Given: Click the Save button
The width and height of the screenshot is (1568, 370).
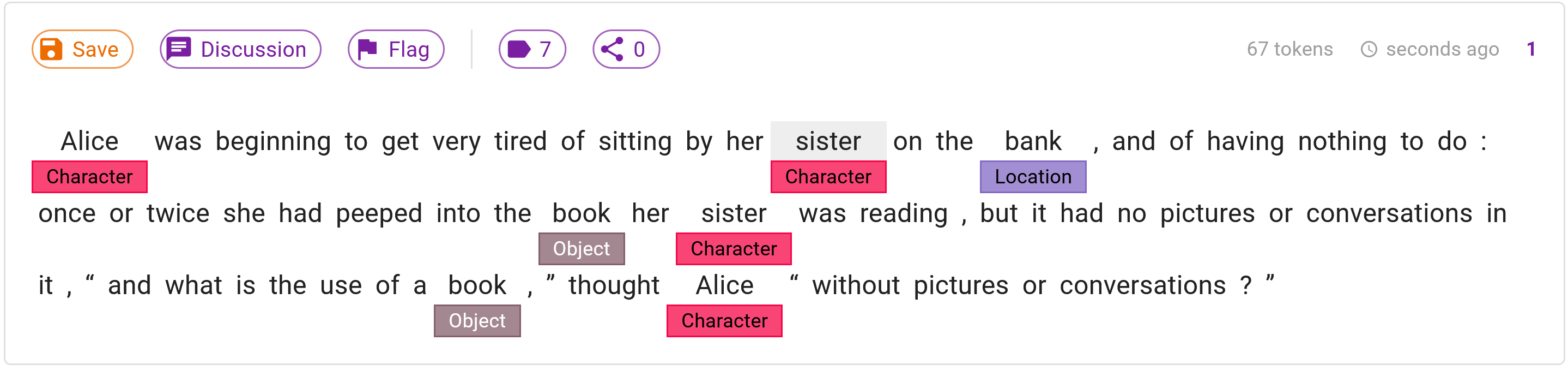Looking at the screenshot, I should tap(82, 49).
